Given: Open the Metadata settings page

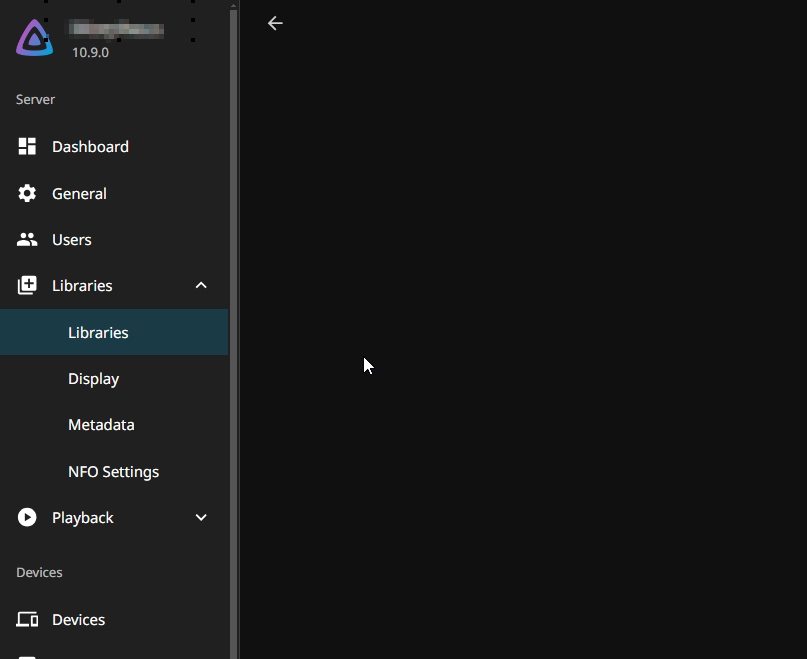Looking at the screenshot, I should [x=101, y=425].
